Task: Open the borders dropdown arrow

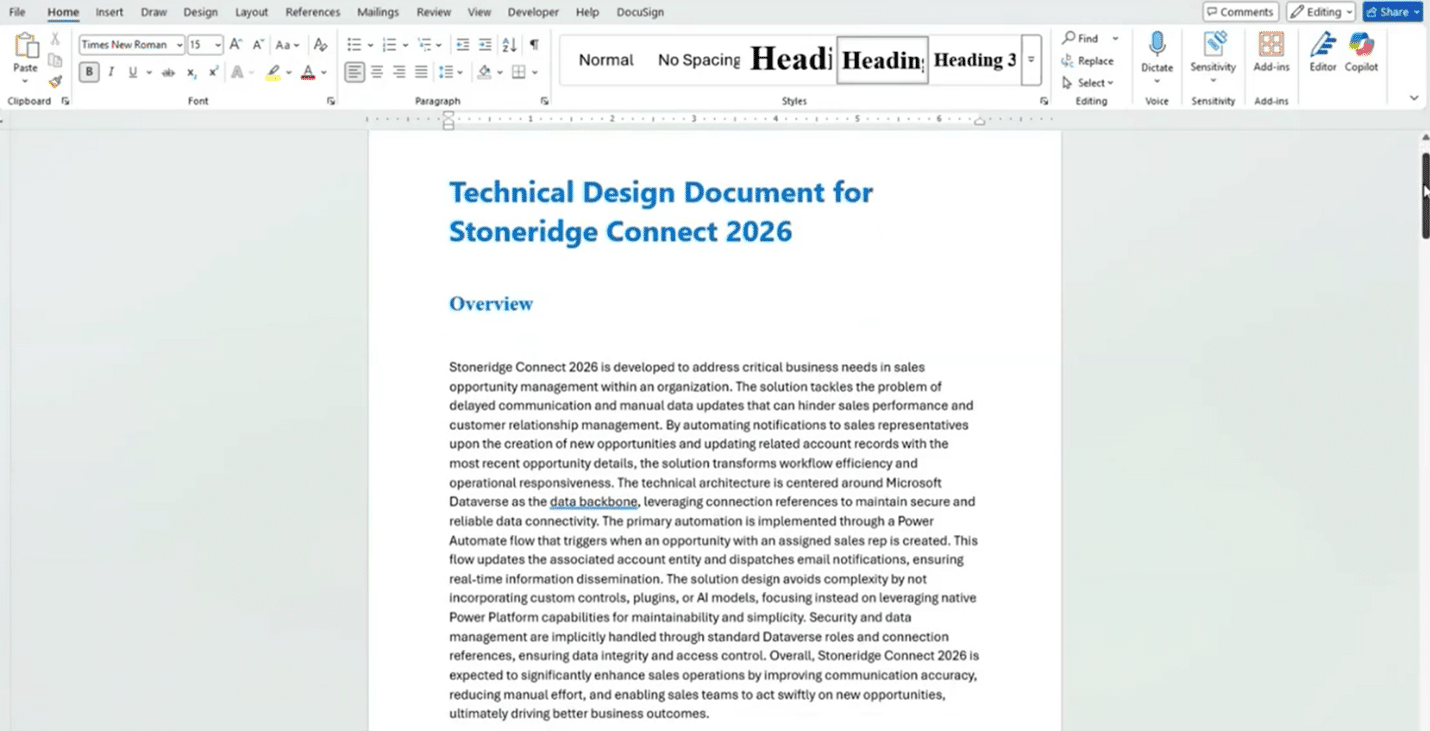Action: (x=535, y=72)
